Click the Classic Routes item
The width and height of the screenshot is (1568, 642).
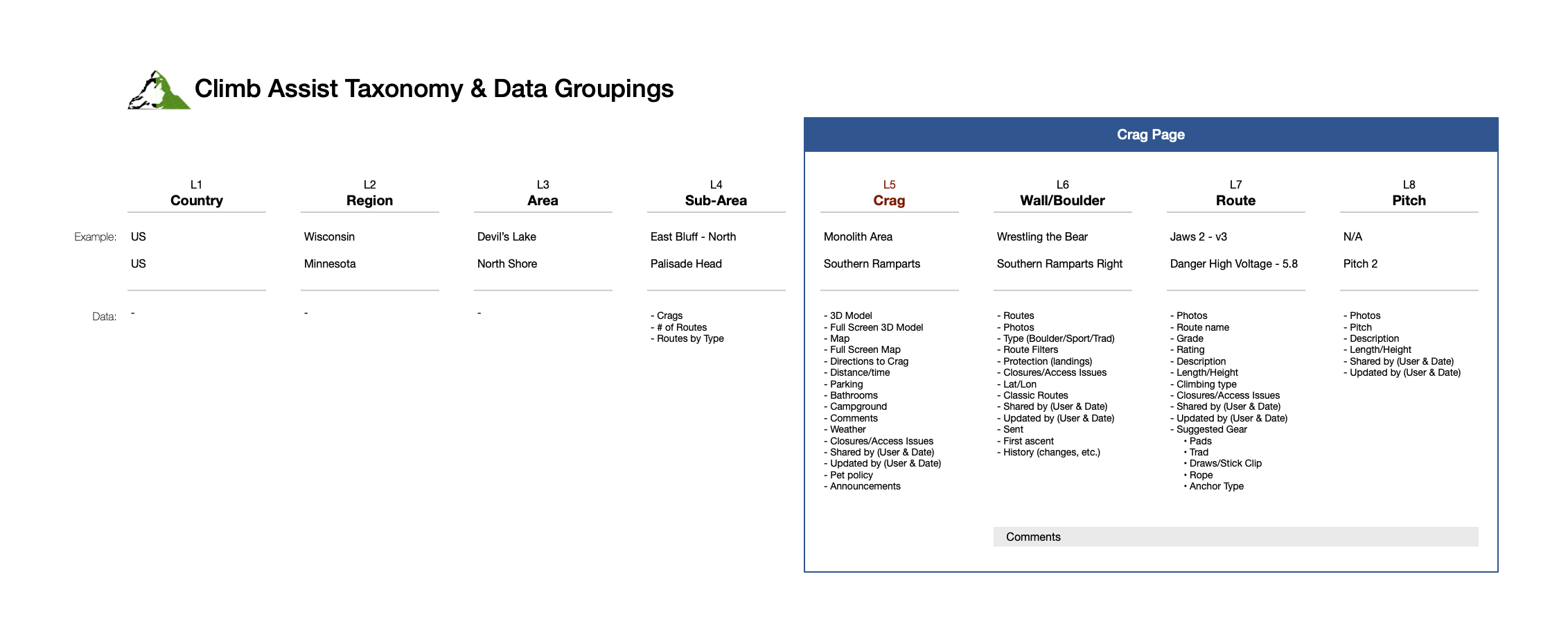1032,395
